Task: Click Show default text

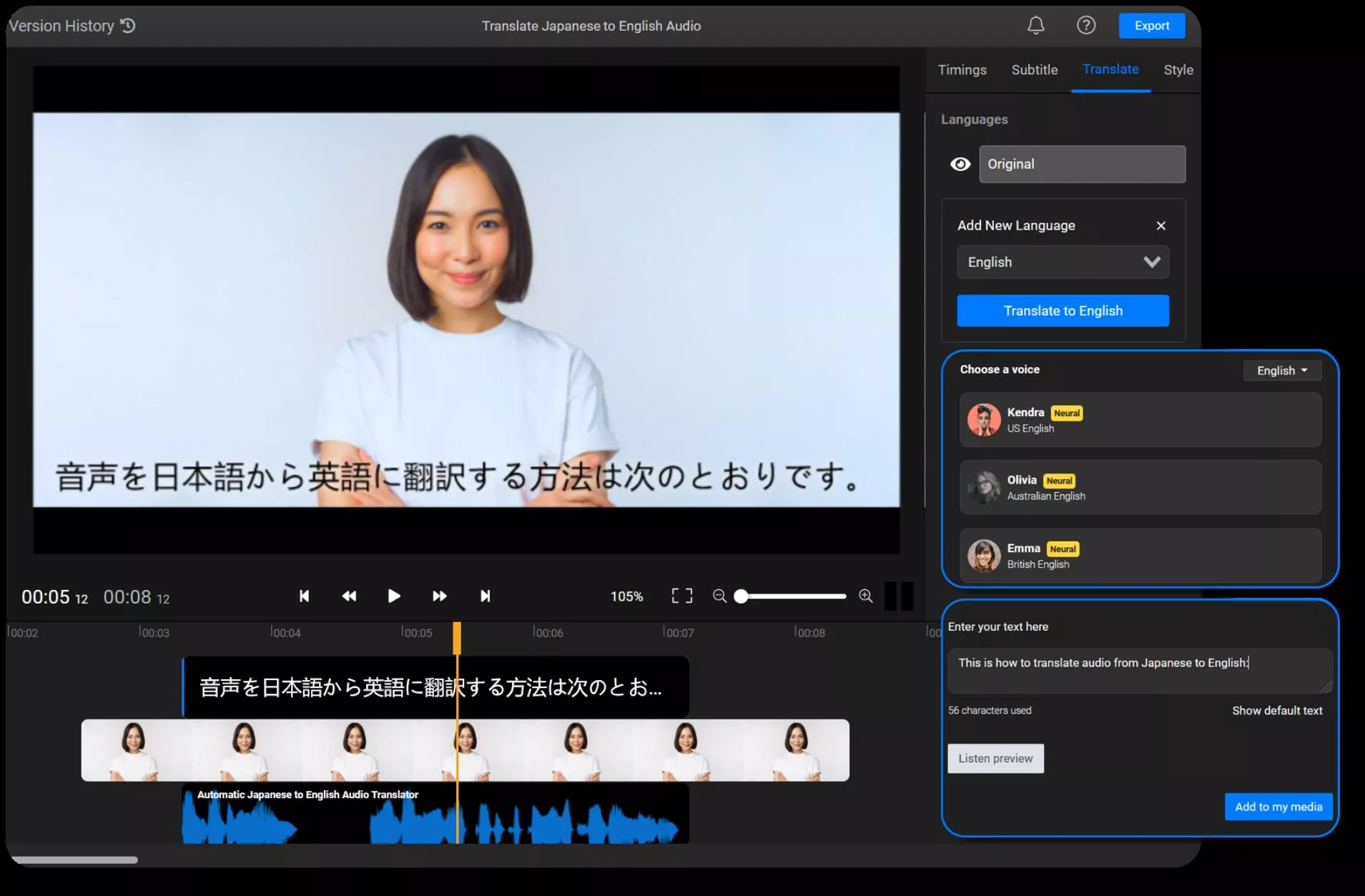Action: [1276, 709]
